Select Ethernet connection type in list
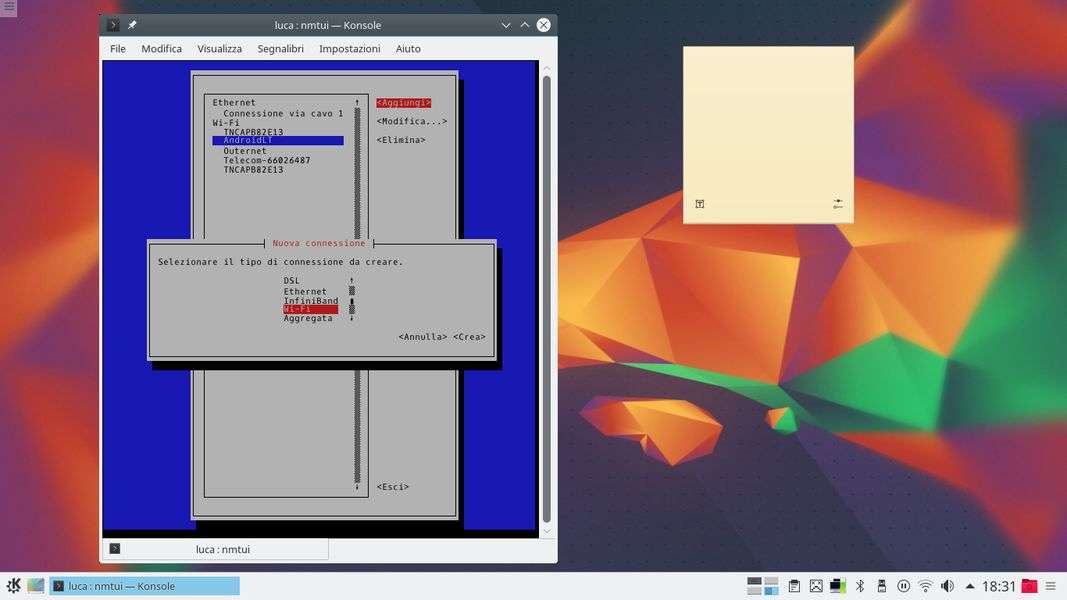 pyautogui.click(x=305, y=291)
